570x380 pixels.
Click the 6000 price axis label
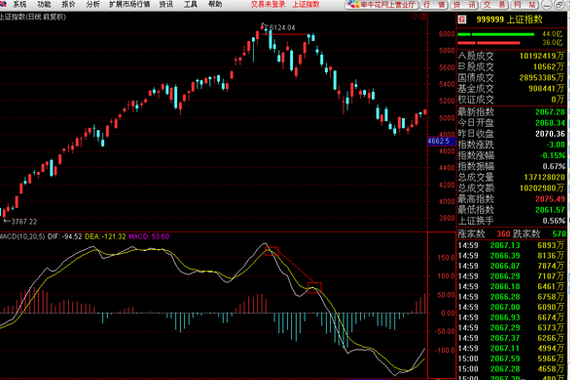pos(447,34)
